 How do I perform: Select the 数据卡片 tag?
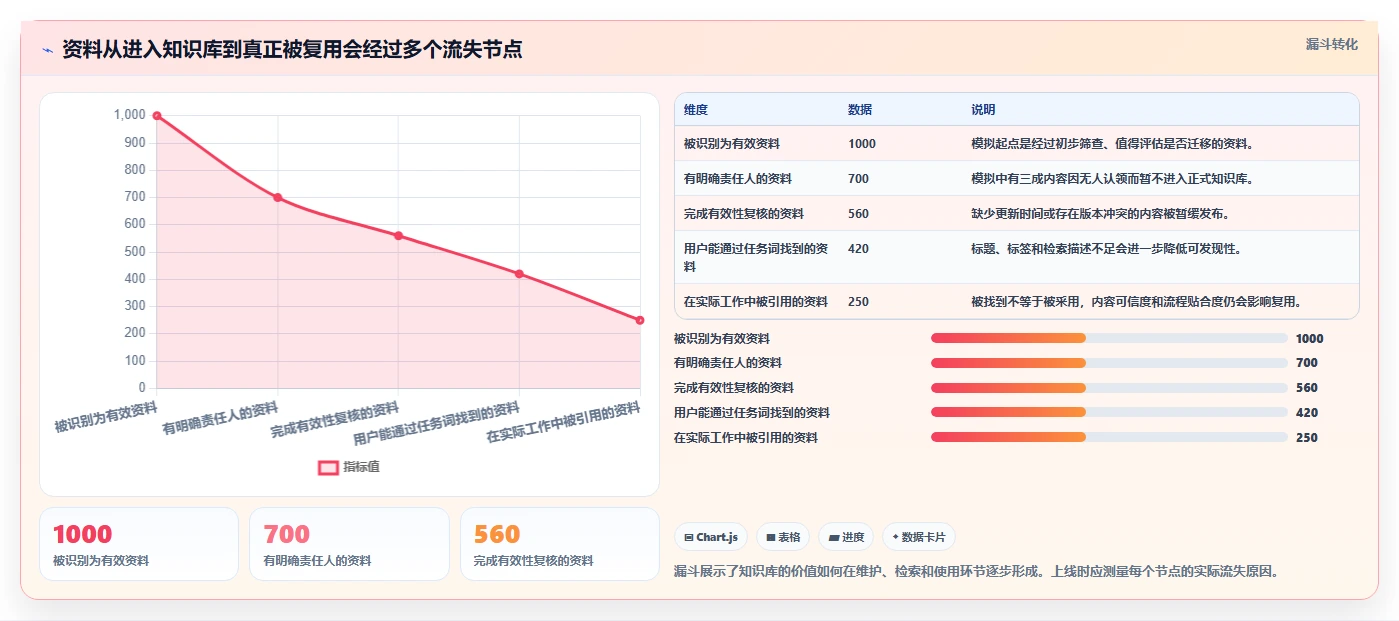click(x=918, y=537)
